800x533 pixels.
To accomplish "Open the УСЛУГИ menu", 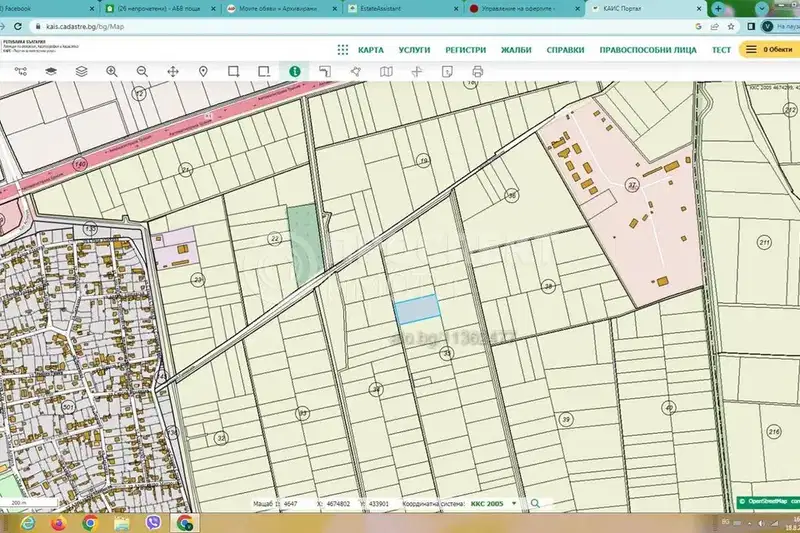I will 414,50.
